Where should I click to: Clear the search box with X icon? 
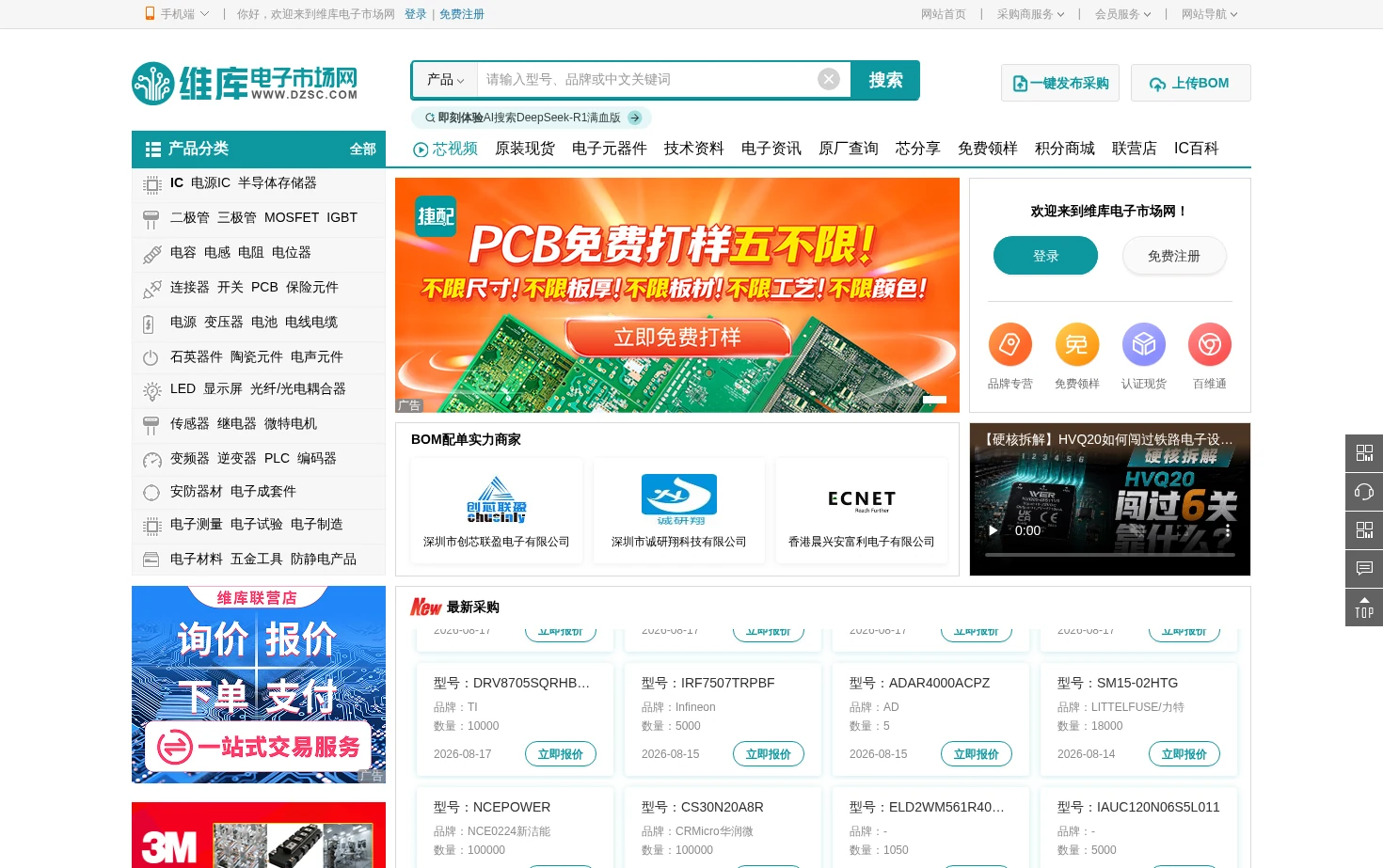pyautogui.click(x=829, y=79)
